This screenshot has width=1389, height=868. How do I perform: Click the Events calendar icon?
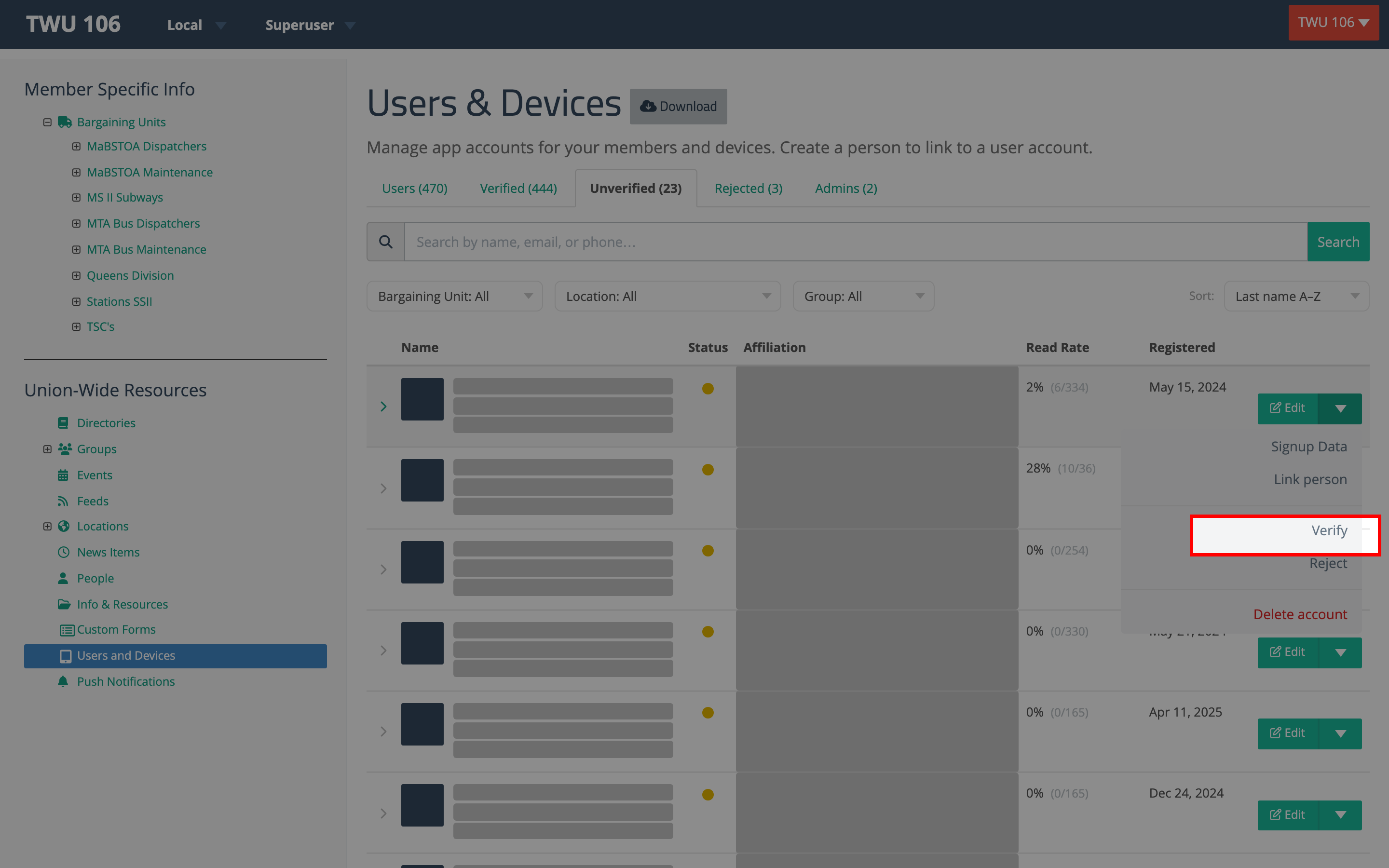tap(63, 475)
